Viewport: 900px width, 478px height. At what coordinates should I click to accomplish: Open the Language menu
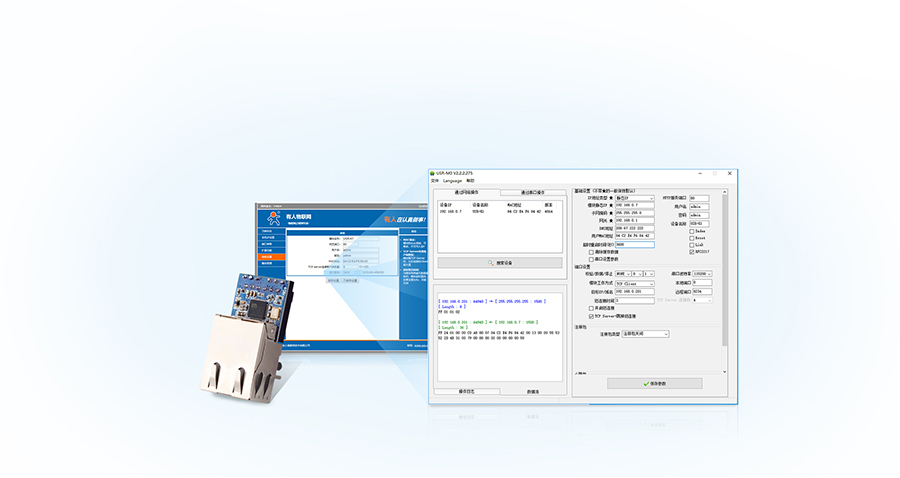(452, 181)
